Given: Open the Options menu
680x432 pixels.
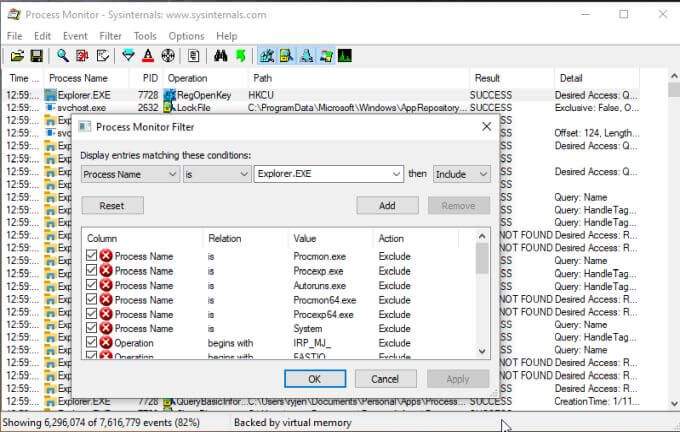Looking at the screenshot, I should pyautogui.click(x=186, y=36).
